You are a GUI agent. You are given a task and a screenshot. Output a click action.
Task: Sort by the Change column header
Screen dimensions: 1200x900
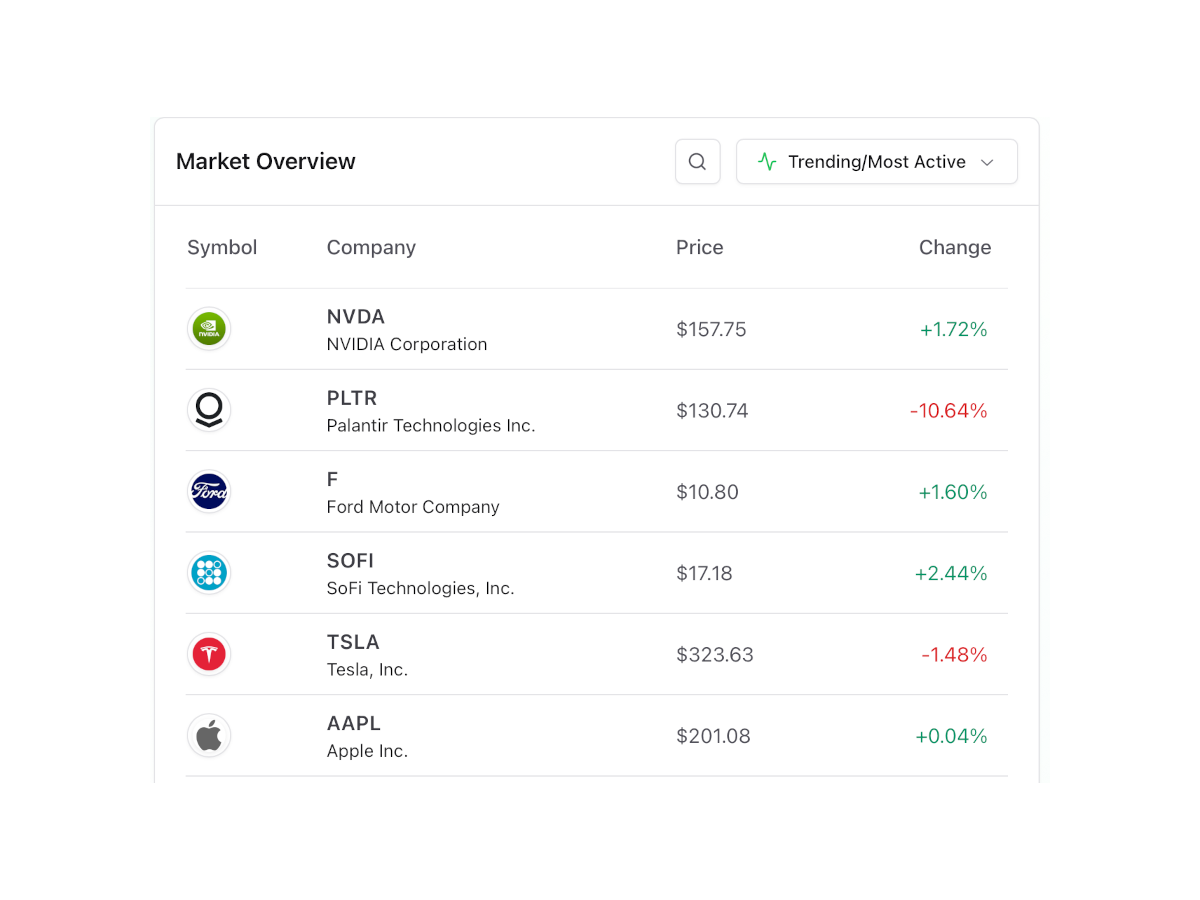point(955,247)
